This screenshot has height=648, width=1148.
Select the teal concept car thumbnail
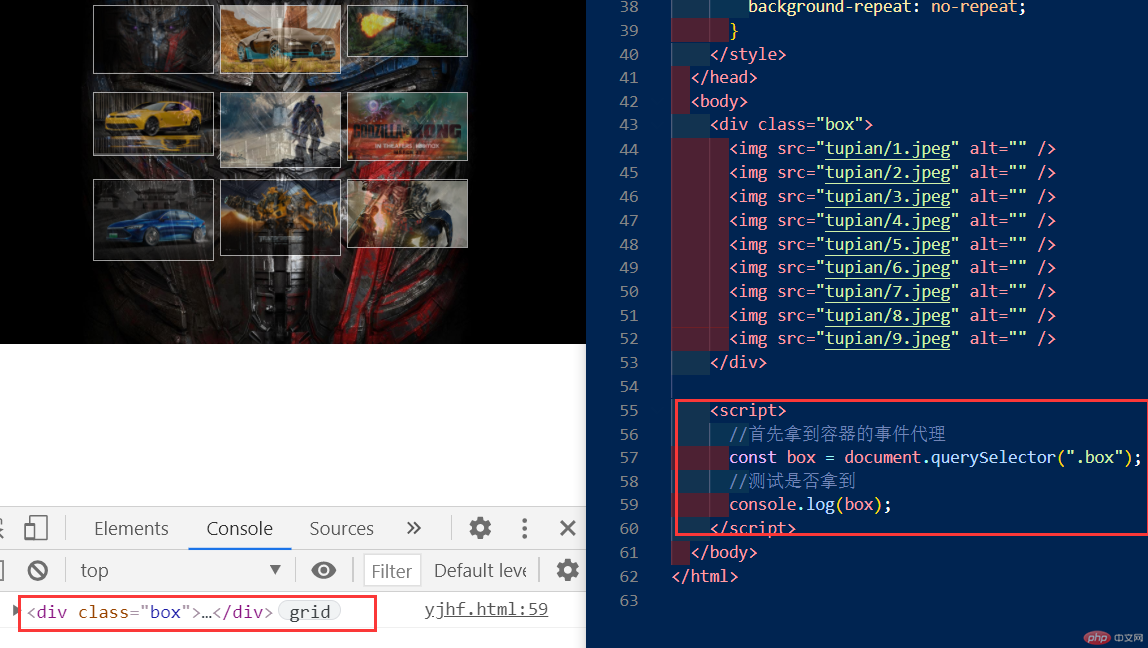(280, 40)
